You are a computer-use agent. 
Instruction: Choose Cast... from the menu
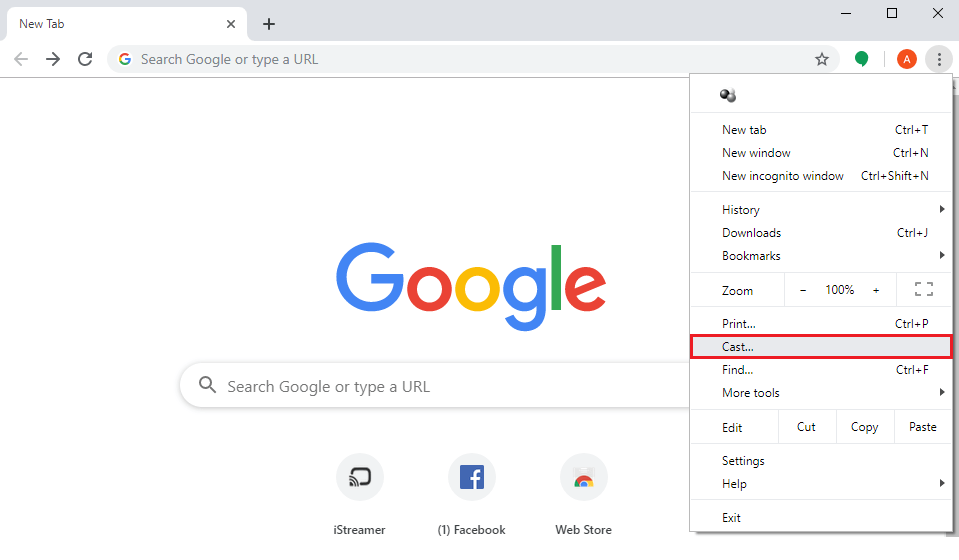(x=821, y=347)
